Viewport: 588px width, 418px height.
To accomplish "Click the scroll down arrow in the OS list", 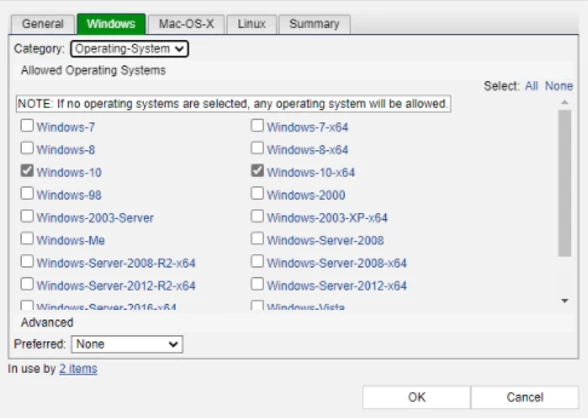I will pyautogui.click(x=565, y=301).
